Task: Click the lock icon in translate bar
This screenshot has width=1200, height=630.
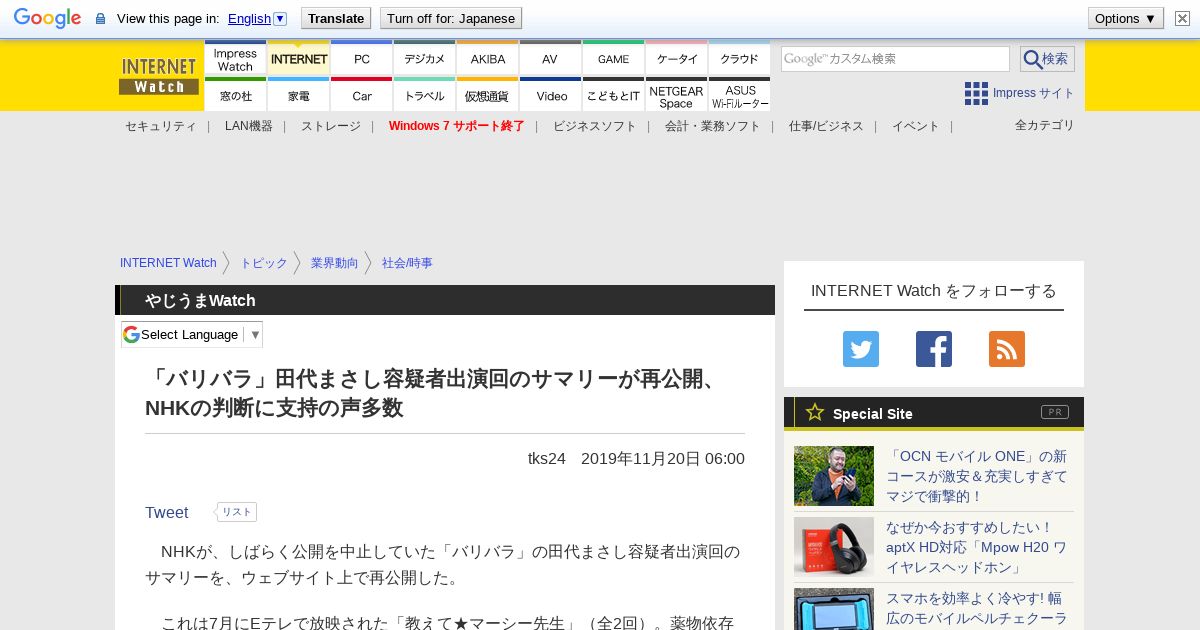Action: [100, 19]
